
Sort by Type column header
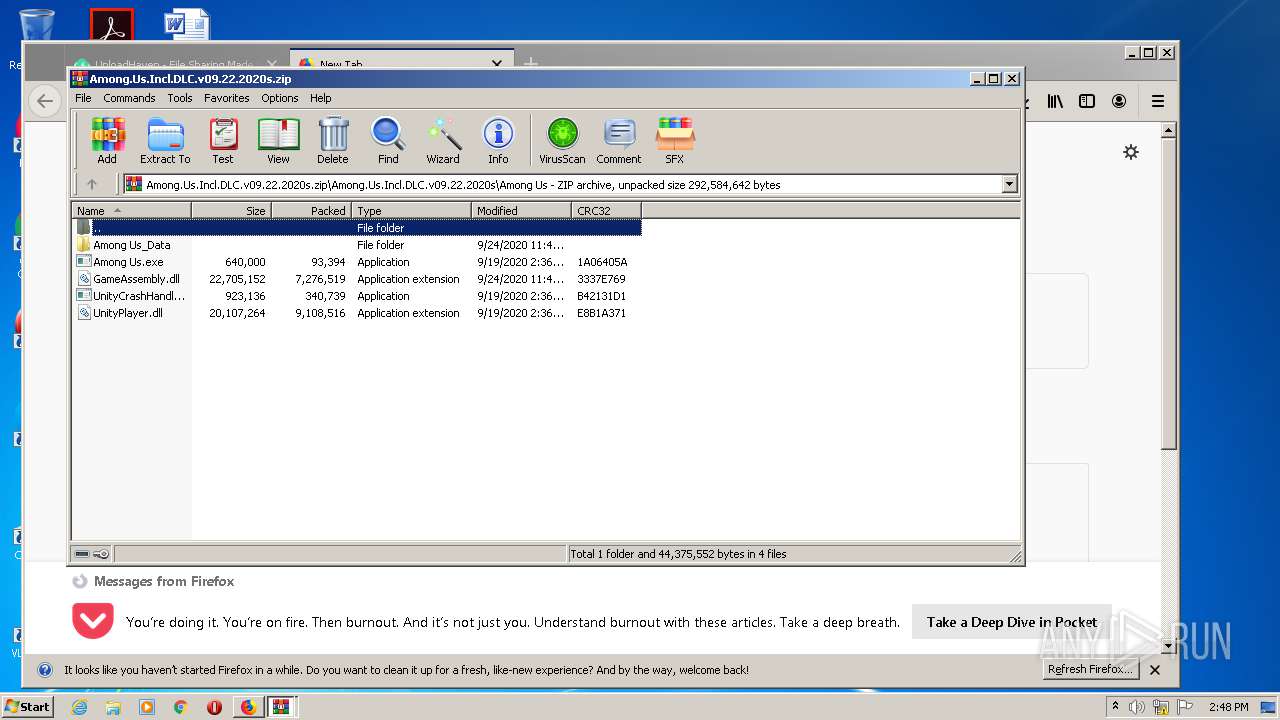click(x=411, y=210)
